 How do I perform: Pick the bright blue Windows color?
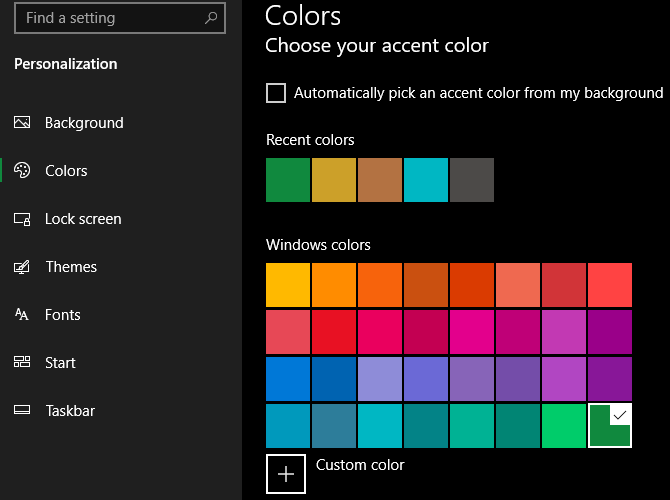(288, 379)
